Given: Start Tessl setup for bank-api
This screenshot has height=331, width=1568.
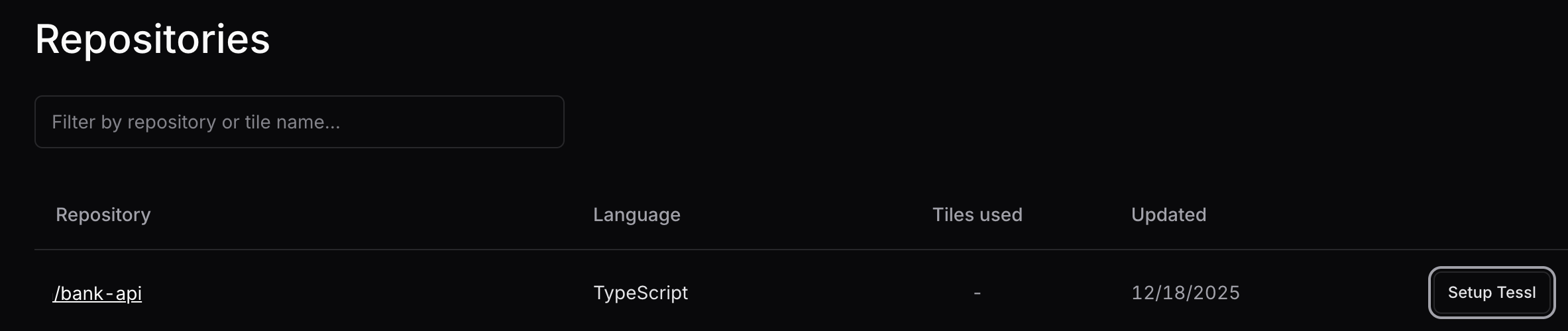Looking at the screenshot, I should click(1491, 293).
